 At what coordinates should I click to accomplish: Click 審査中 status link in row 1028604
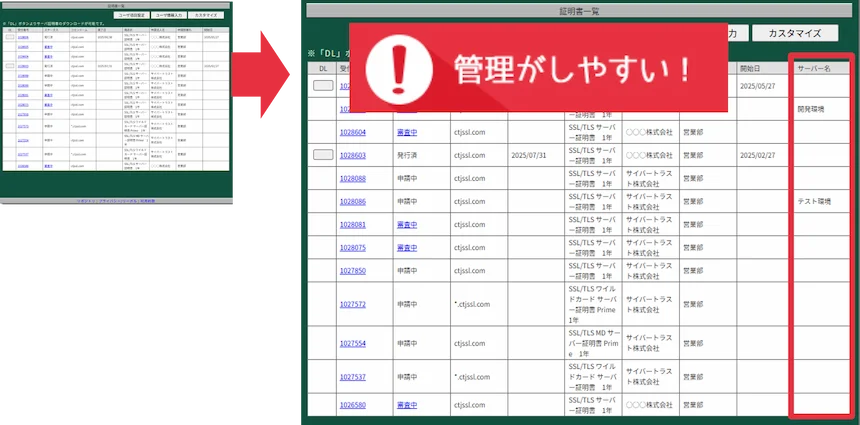[x=407, y=131]
